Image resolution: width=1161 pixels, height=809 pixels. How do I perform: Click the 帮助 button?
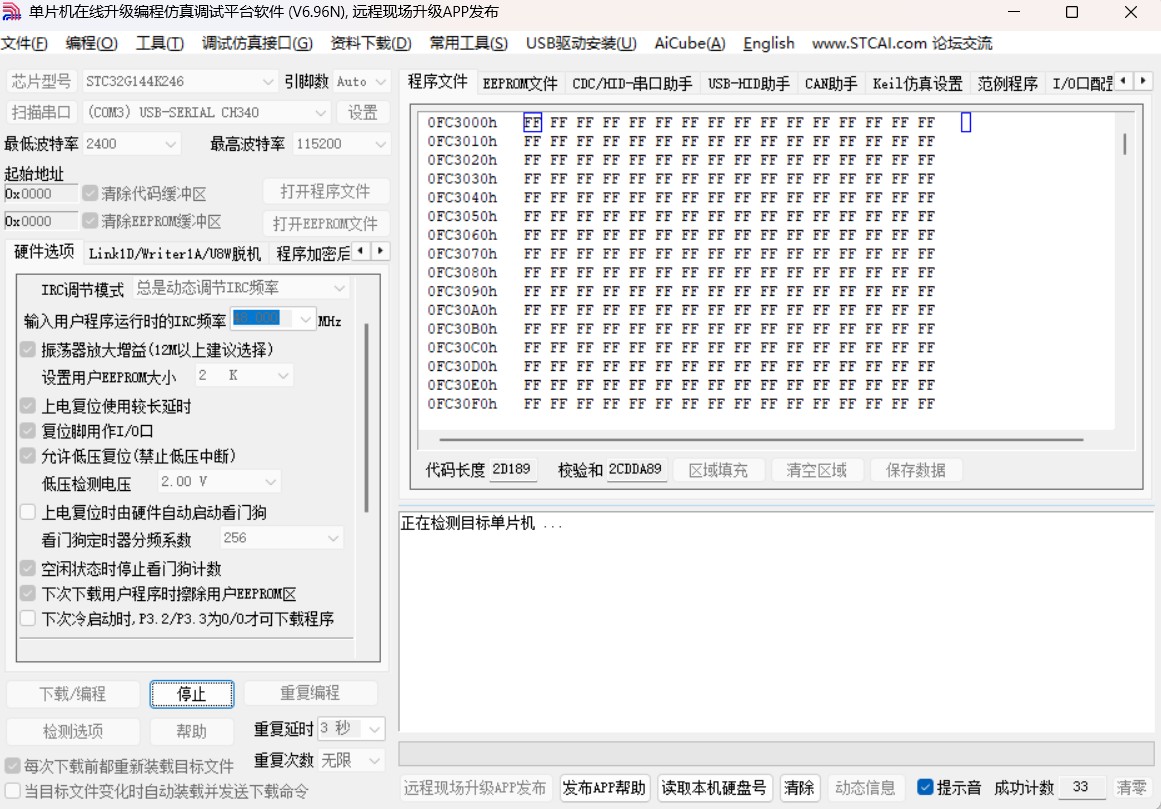192,731
